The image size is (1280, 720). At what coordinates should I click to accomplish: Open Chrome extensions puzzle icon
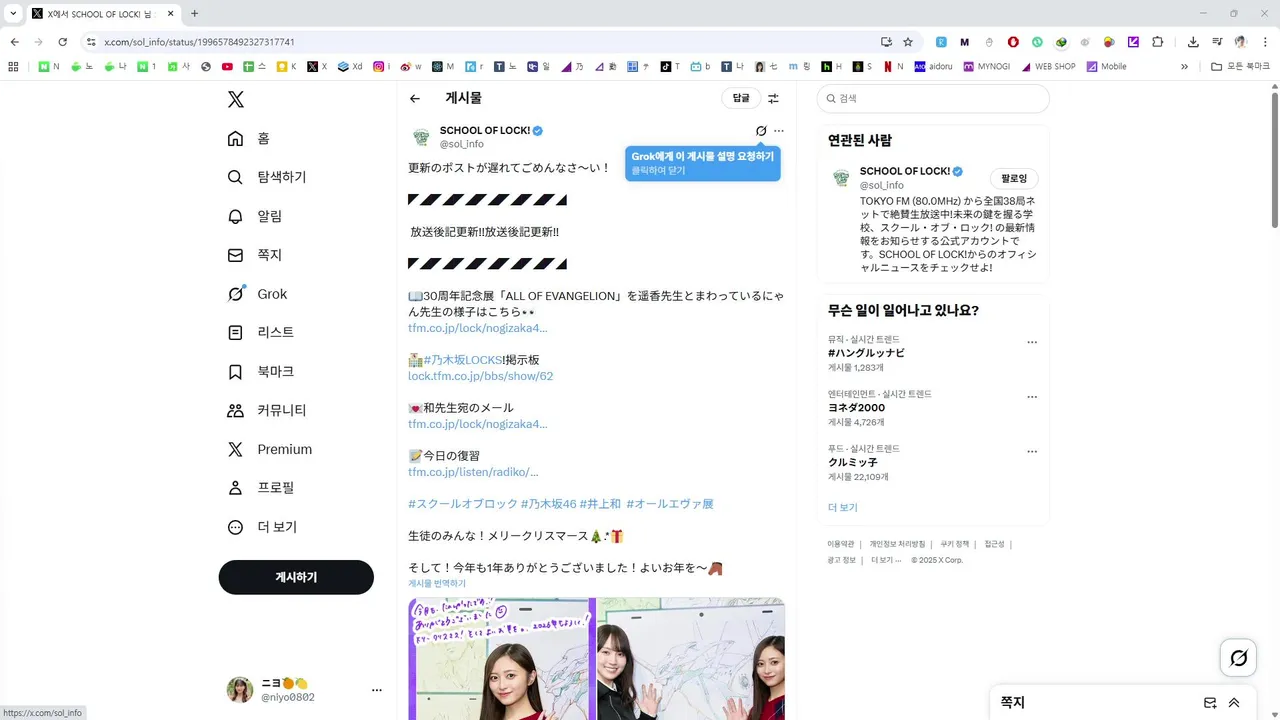(x=1158, y=42)
